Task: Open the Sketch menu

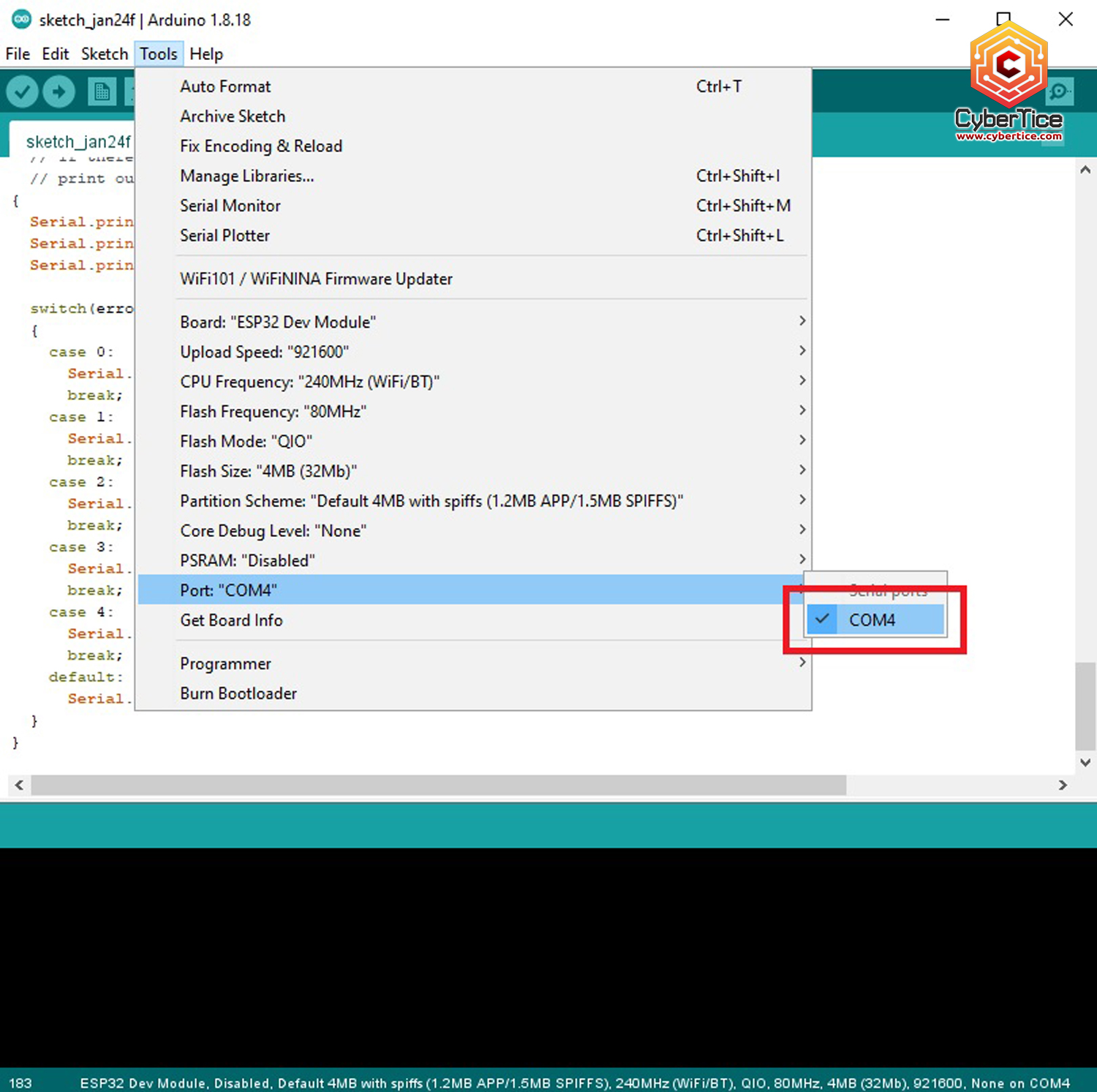Action: click(x=104, y=54)
